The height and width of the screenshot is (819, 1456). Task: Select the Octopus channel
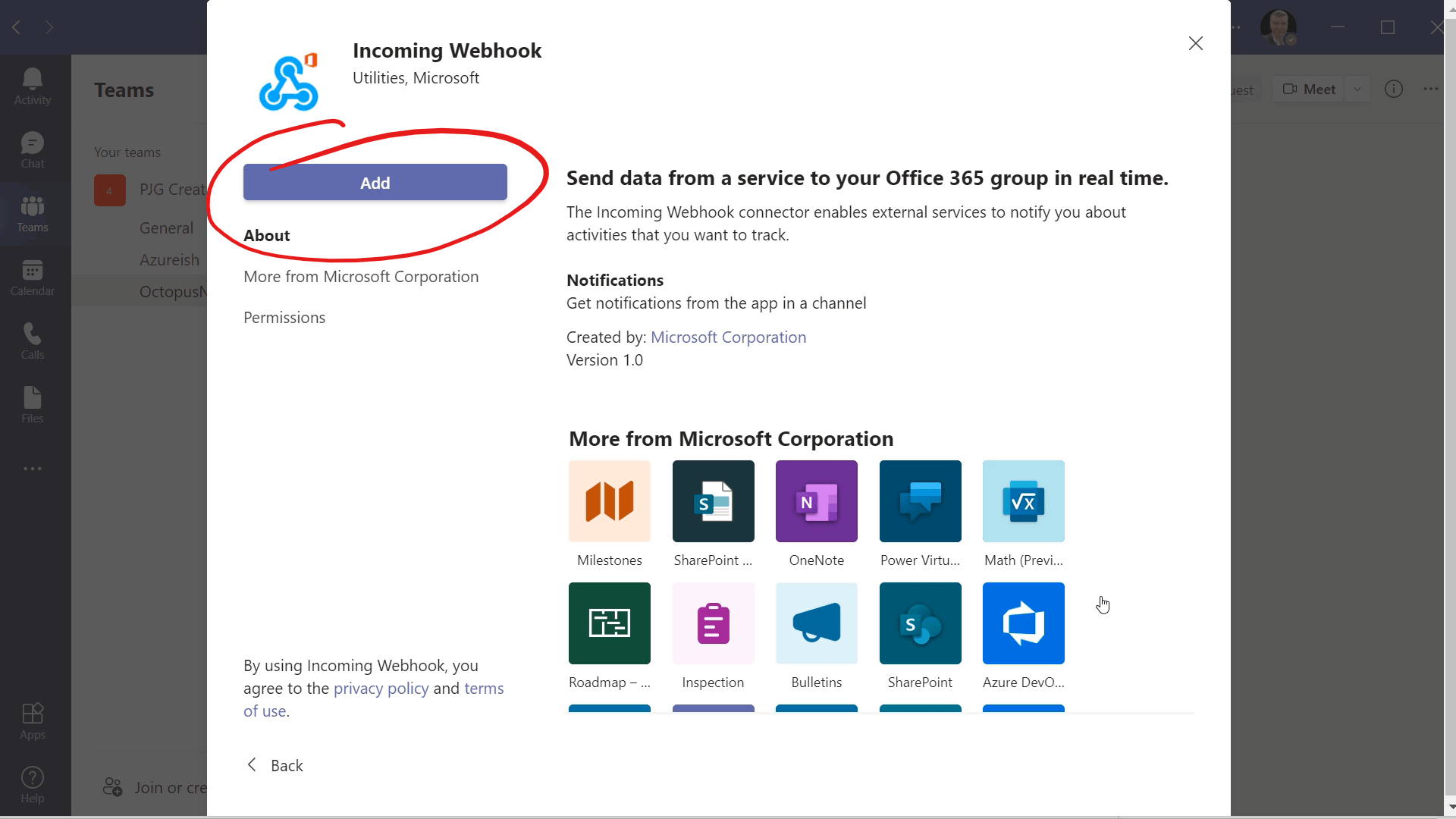[x=173, y=291]
